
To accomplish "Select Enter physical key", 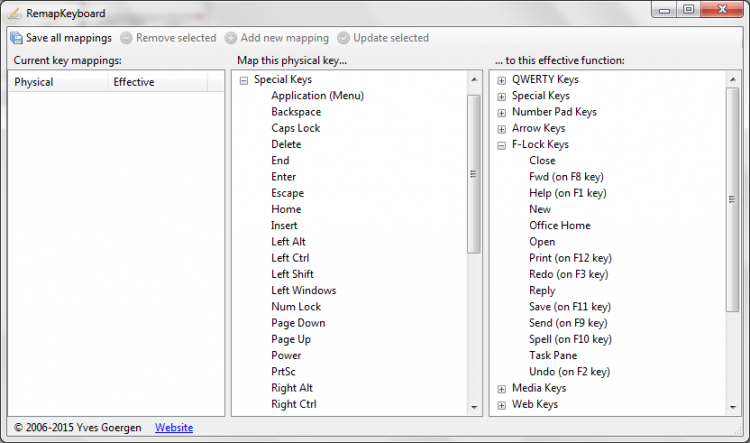I will 284,177.
